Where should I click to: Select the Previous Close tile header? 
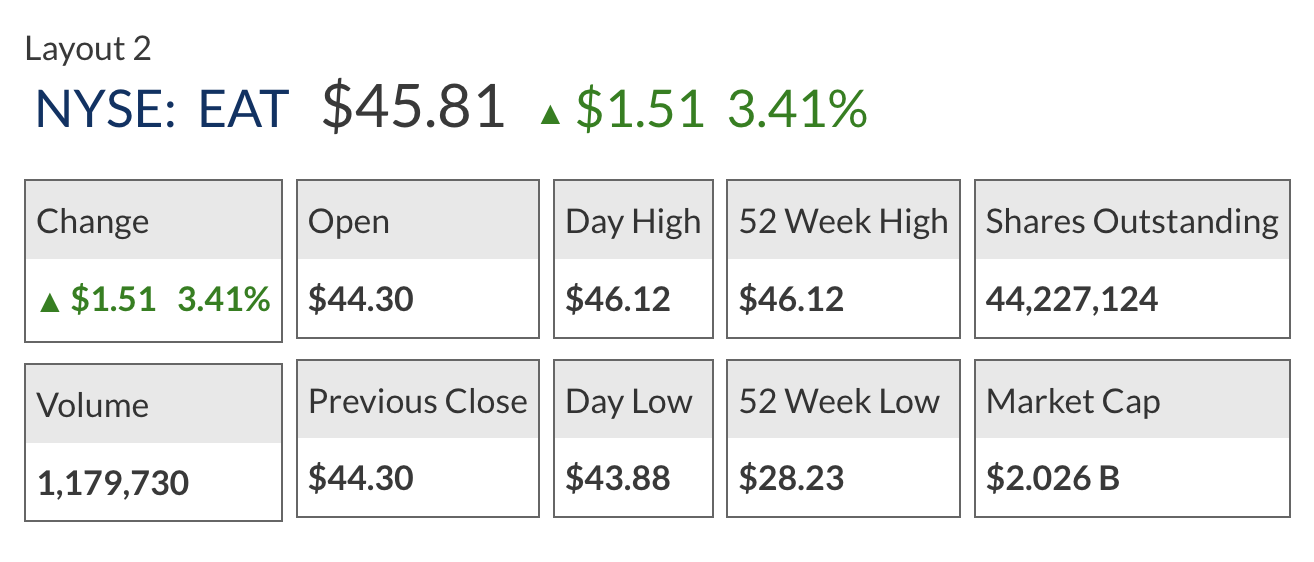click(418, 401)
